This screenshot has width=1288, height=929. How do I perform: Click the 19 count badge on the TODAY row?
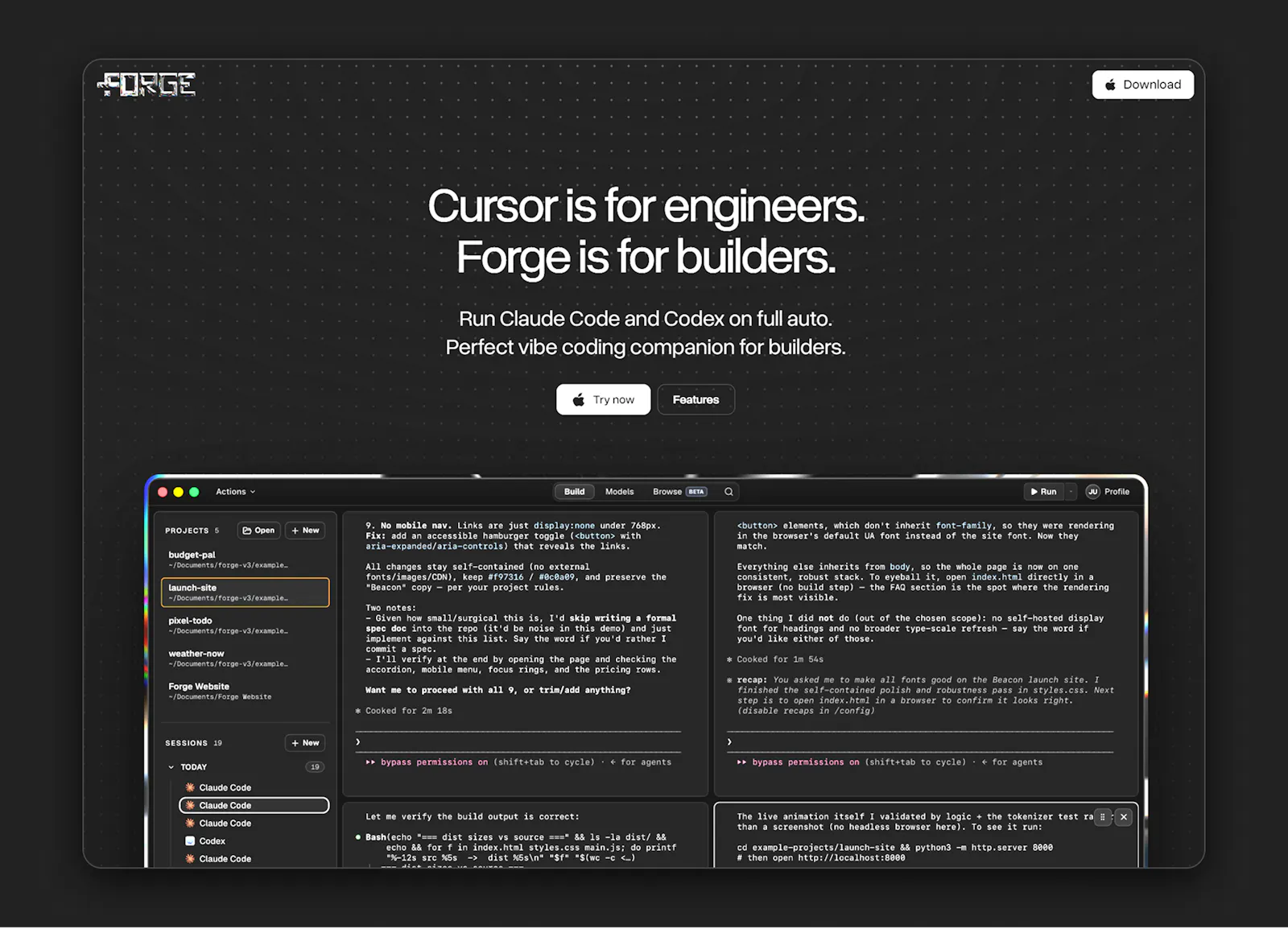point(315,767)
